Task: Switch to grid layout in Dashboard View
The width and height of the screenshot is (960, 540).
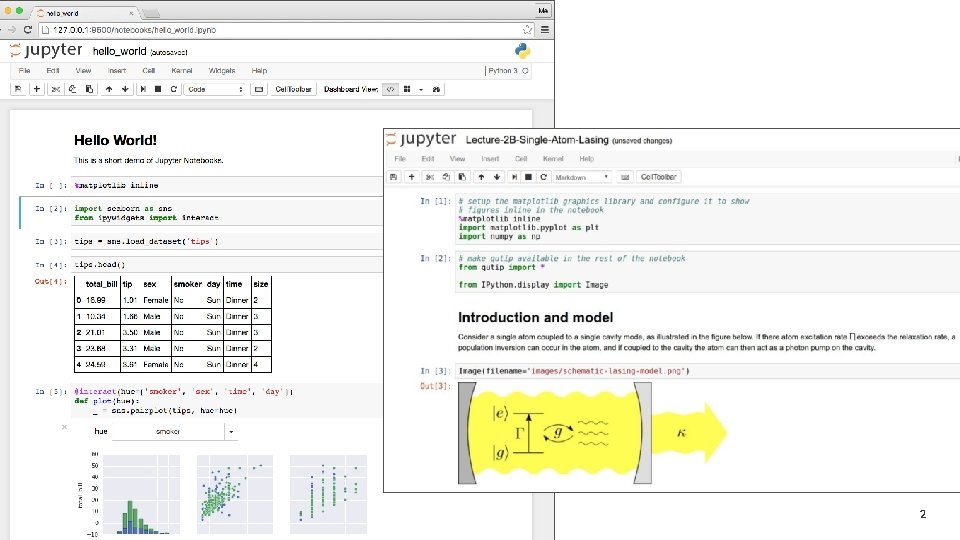Action: 407,89
